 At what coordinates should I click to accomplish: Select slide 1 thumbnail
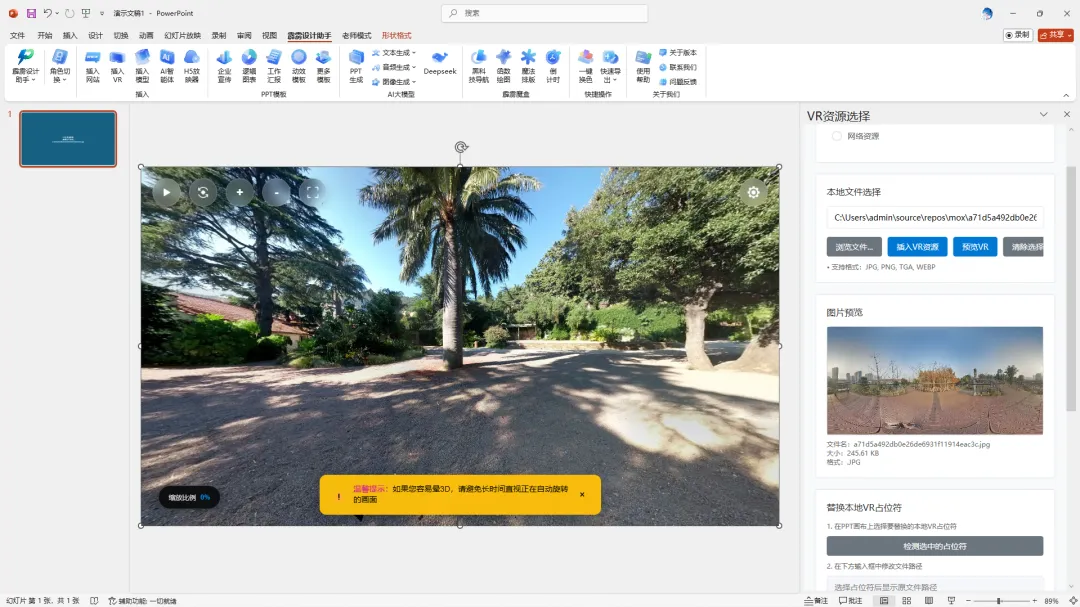(68, 138)
